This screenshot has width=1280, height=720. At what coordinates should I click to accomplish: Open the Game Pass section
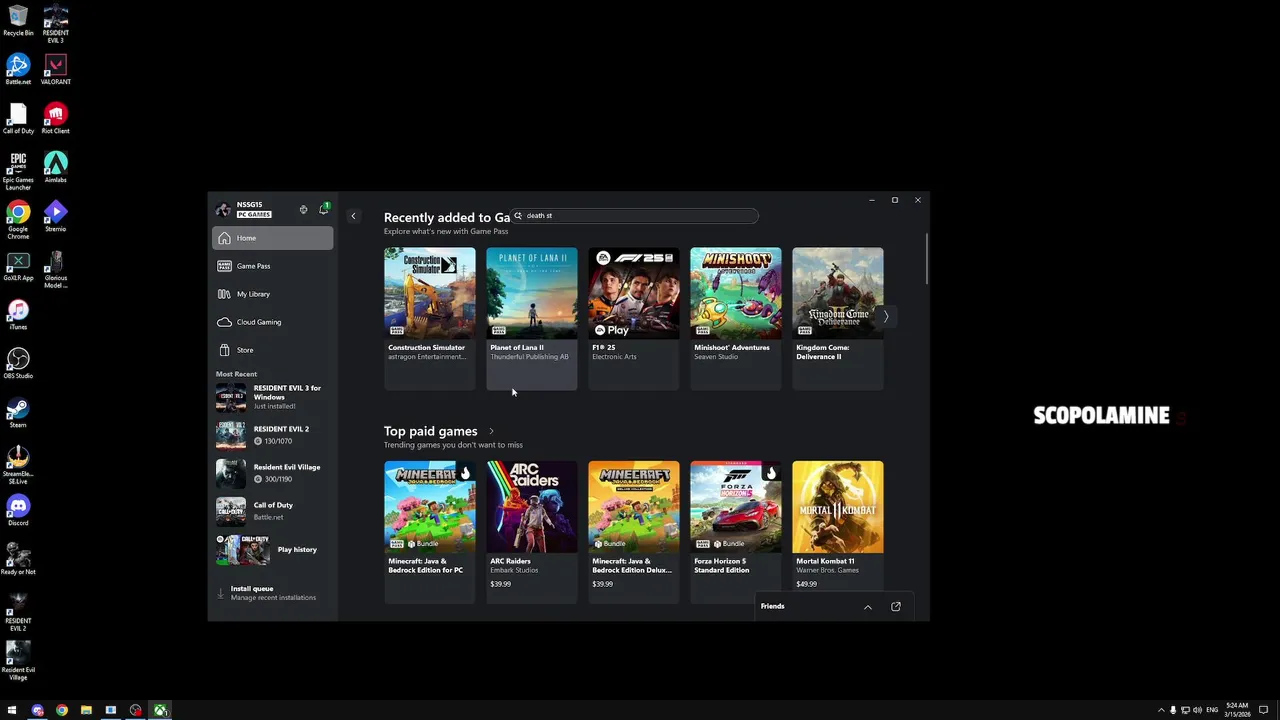(272, 266)
